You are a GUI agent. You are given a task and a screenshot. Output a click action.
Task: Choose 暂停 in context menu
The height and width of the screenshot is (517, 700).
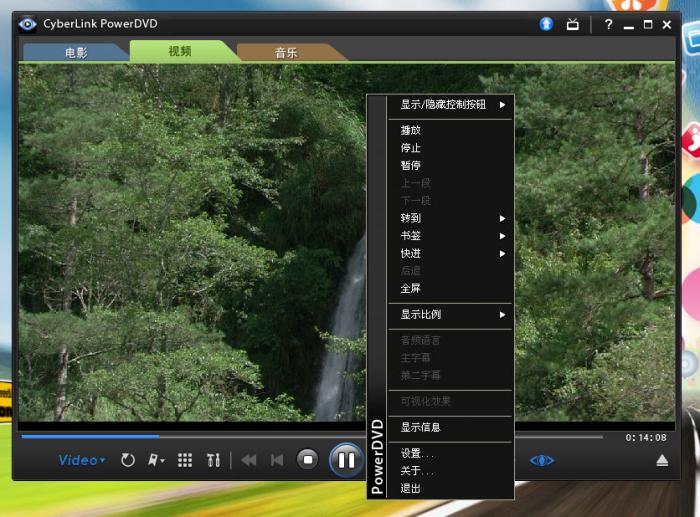coord(451,165)
